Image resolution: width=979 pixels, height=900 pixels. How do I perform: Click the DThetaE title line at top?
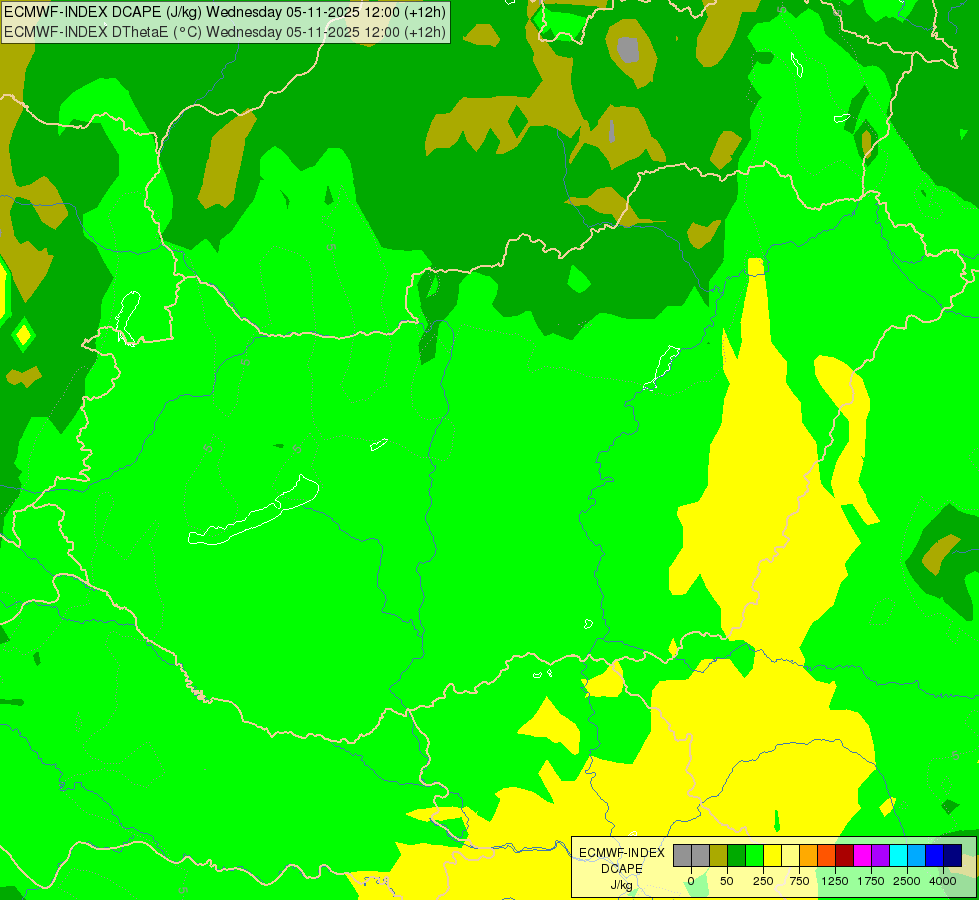(x=225, y=32)
